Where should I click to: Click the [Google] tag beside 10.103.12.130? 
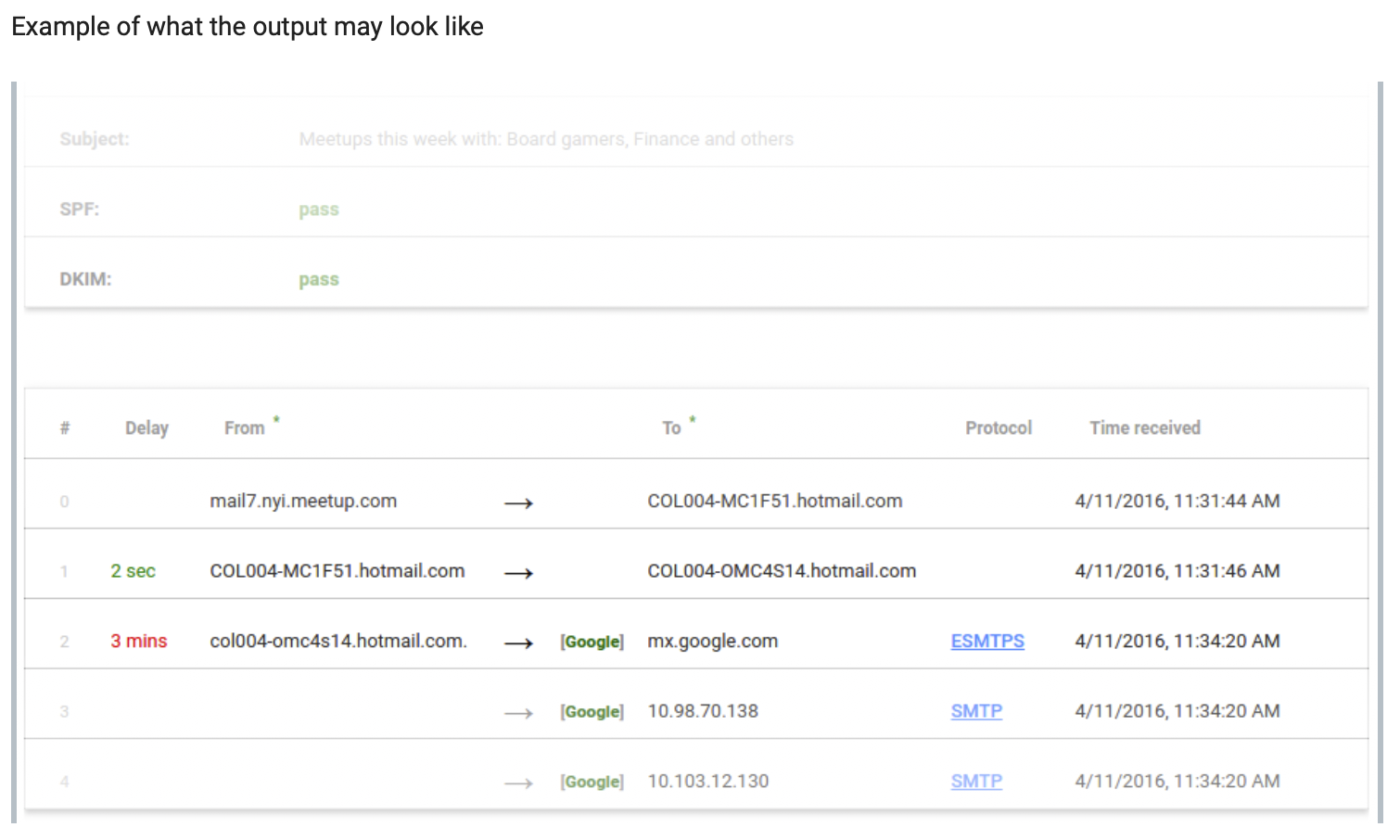(592, 783)
